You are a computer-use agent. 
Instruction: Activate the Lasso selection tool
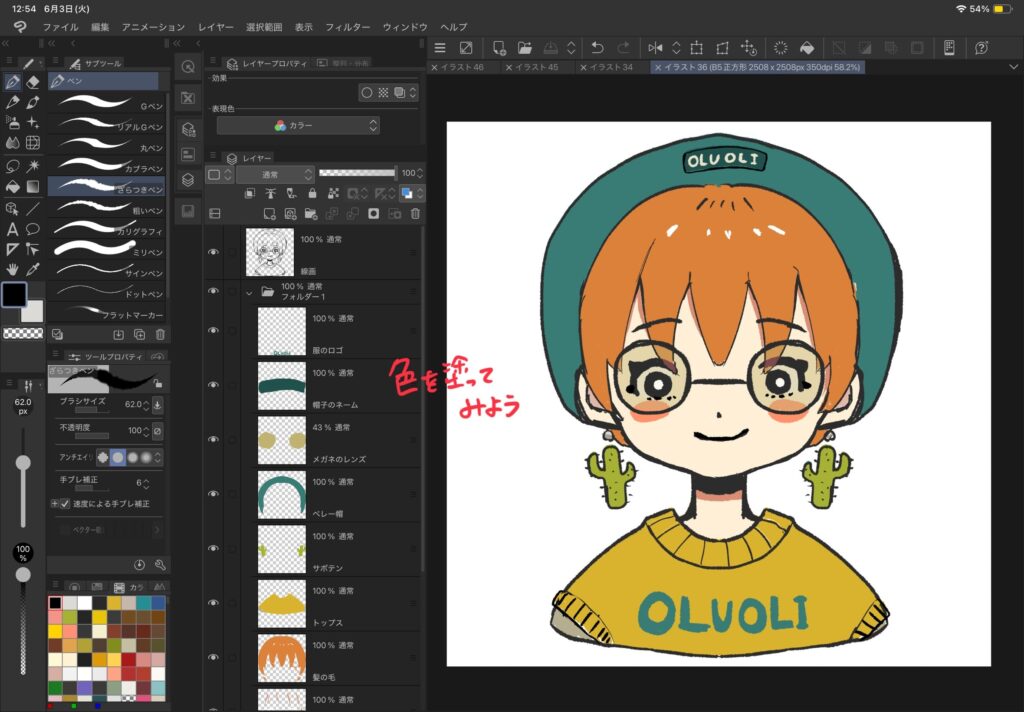tap(12, 166)
